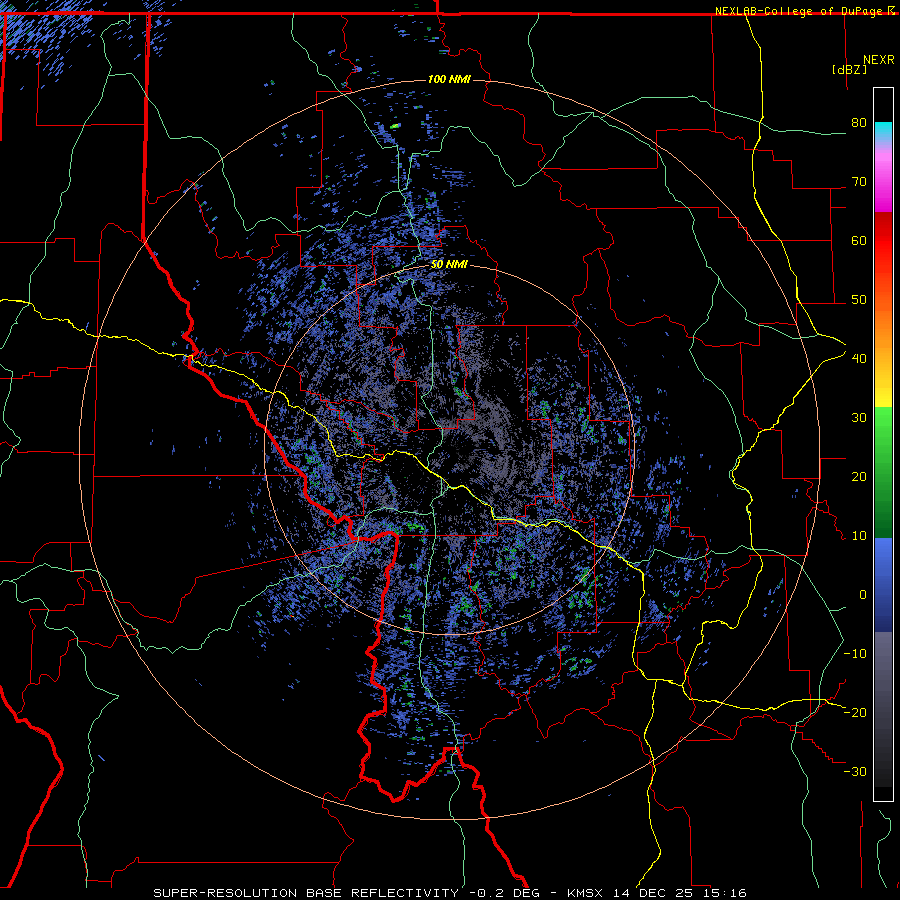900x900 pixels.
Task: Click the "100 NMI" range ring label
Action: [449, 79]
